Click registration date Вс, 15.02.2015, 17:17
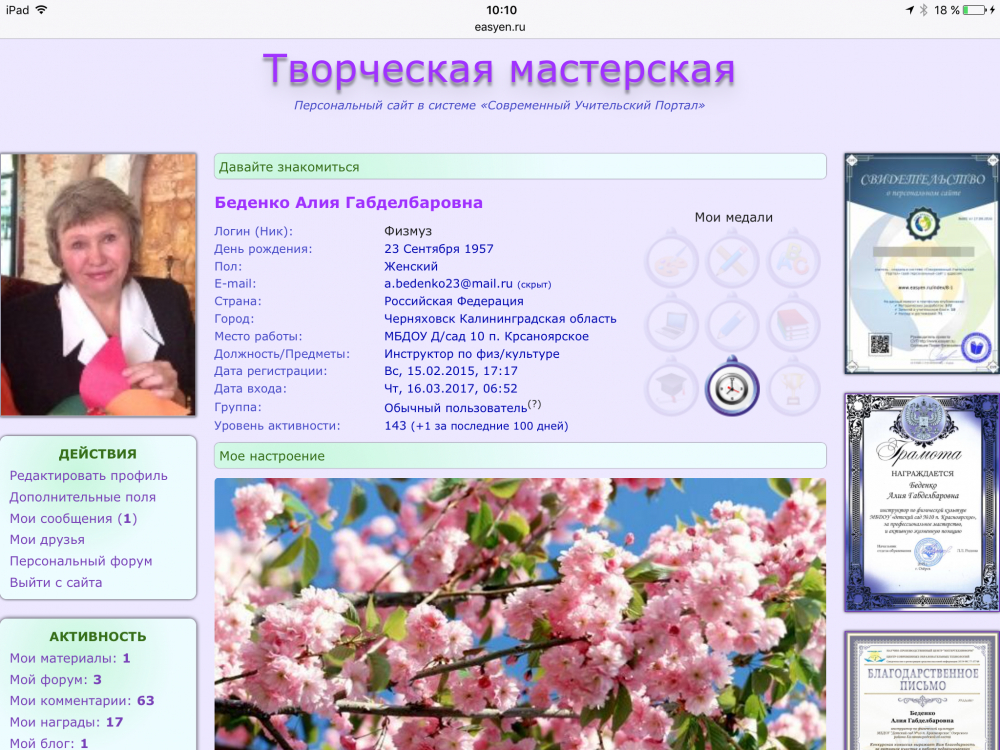1000x750 pixels. click(x=451, y=371)
